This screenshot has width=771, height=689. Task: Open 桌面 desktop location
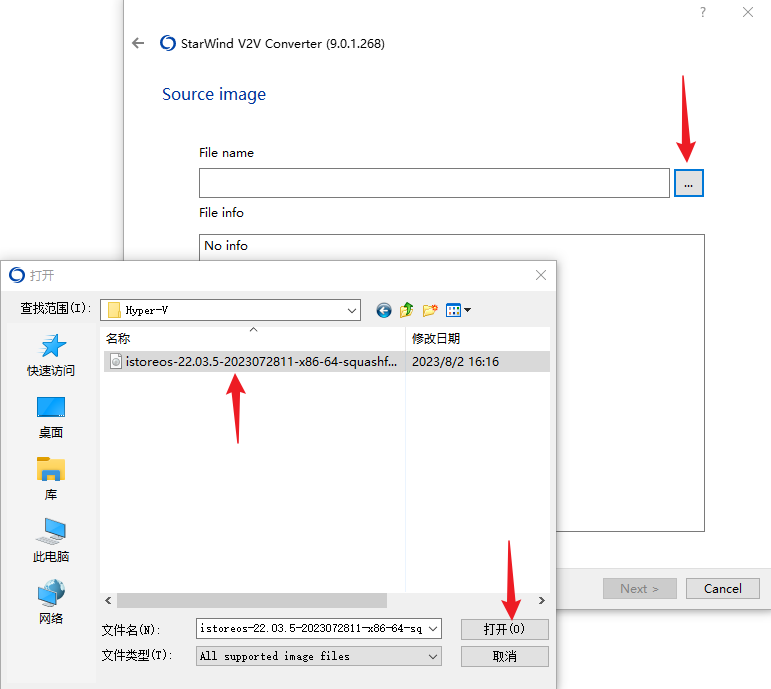[x=51, y=418]
